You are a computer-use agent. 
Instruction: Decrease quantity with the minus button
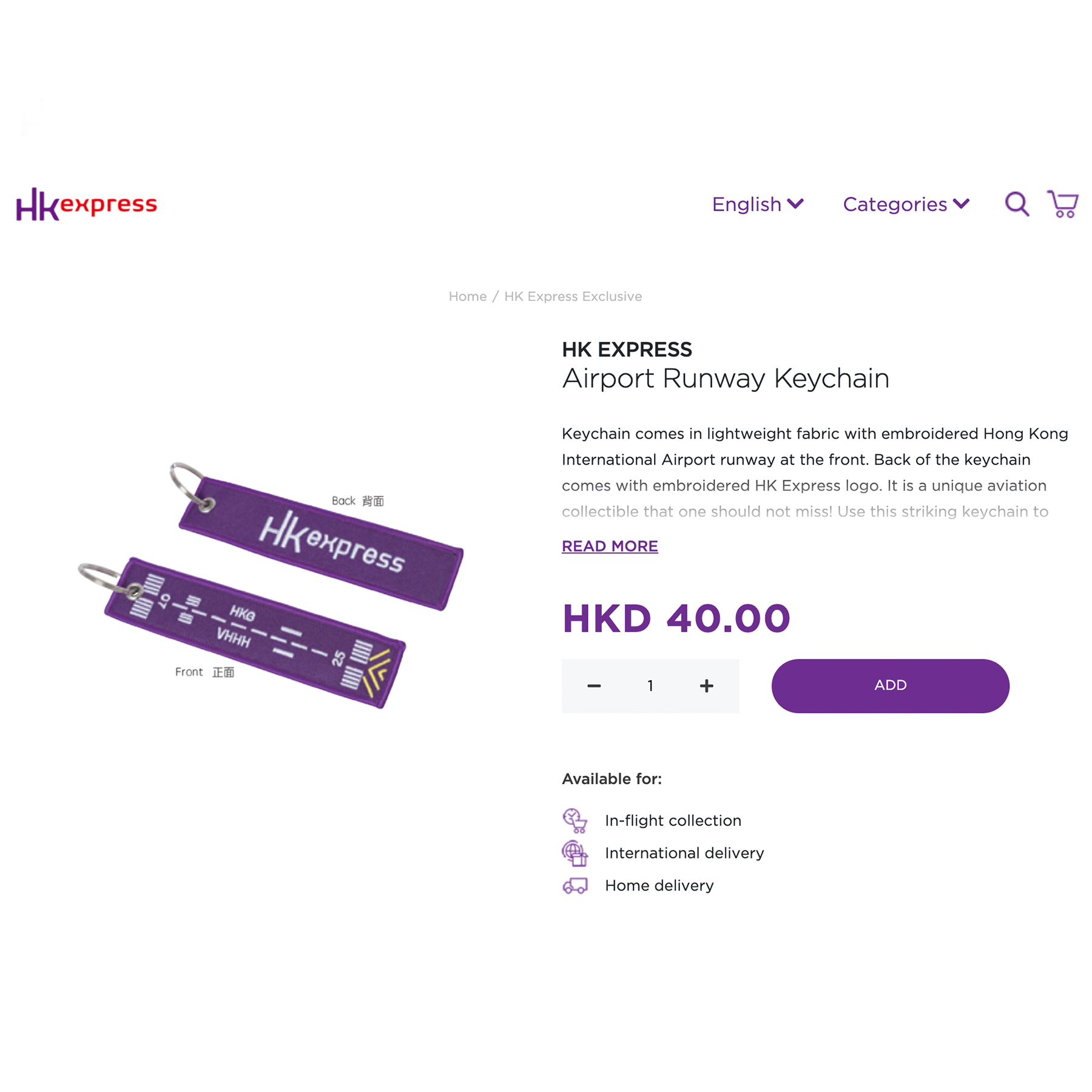[594, 686]
